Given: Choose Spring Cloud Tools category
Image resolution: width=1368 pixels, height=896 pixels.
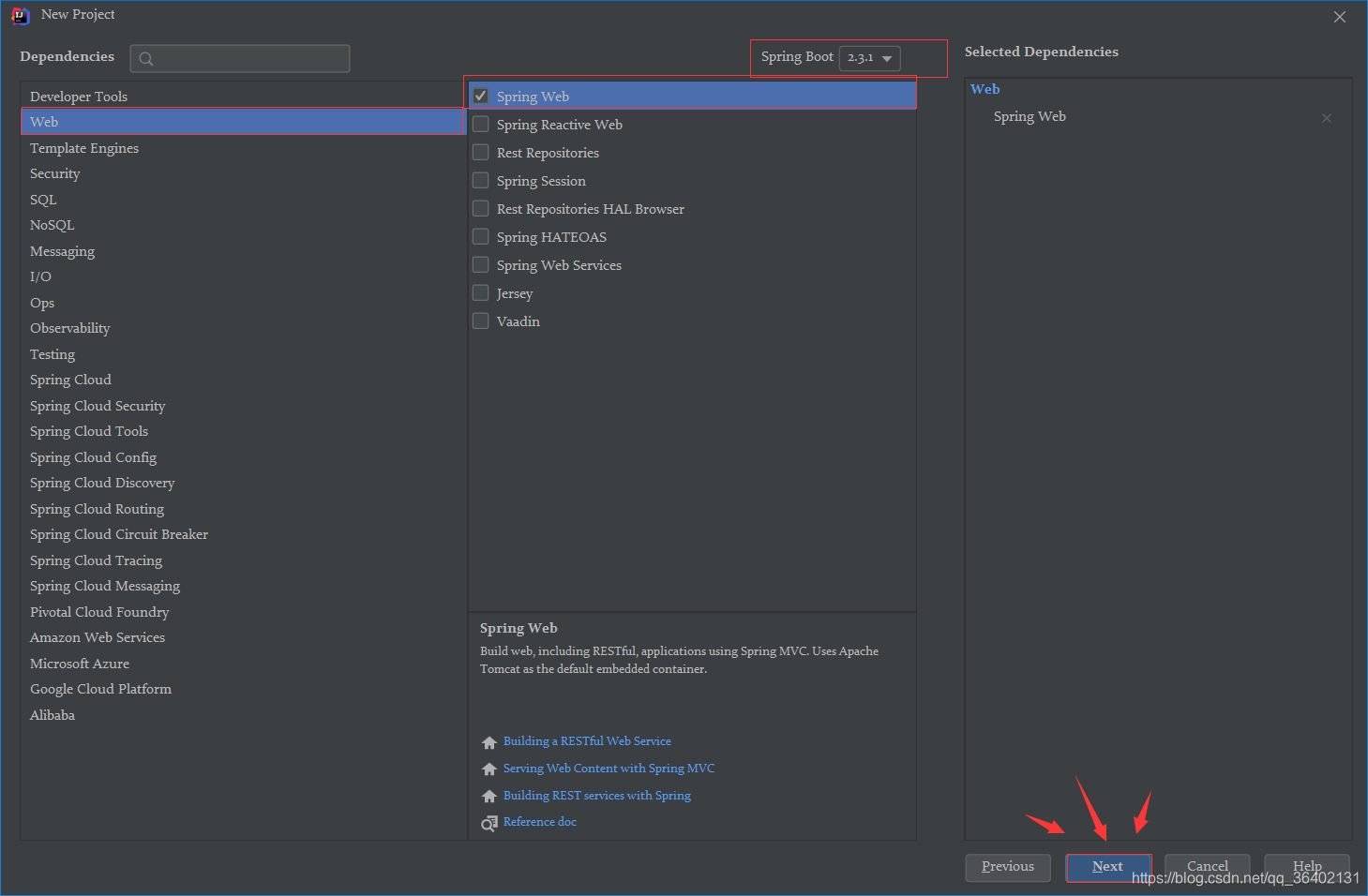Looking at the screenshot, I should tap(243, 431).
